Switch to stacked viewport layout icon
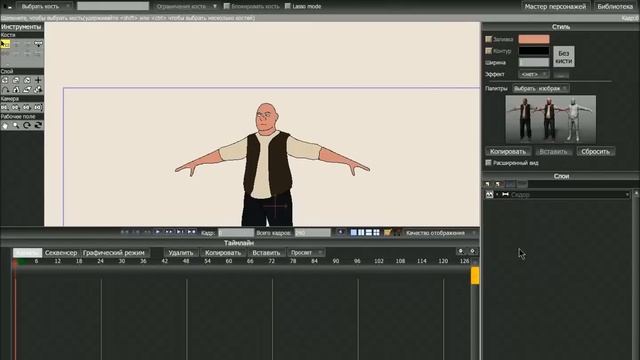The image size is (640, 360). click(x=369, y=233)
